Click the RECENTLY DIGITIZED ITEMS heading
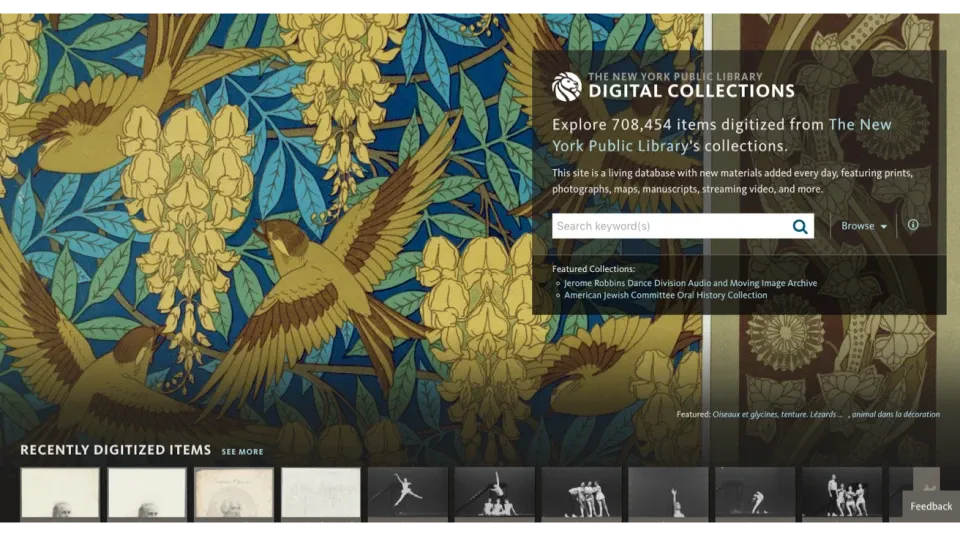The height and width of the screenshot is (536, 960). click(x=116, y=450)
